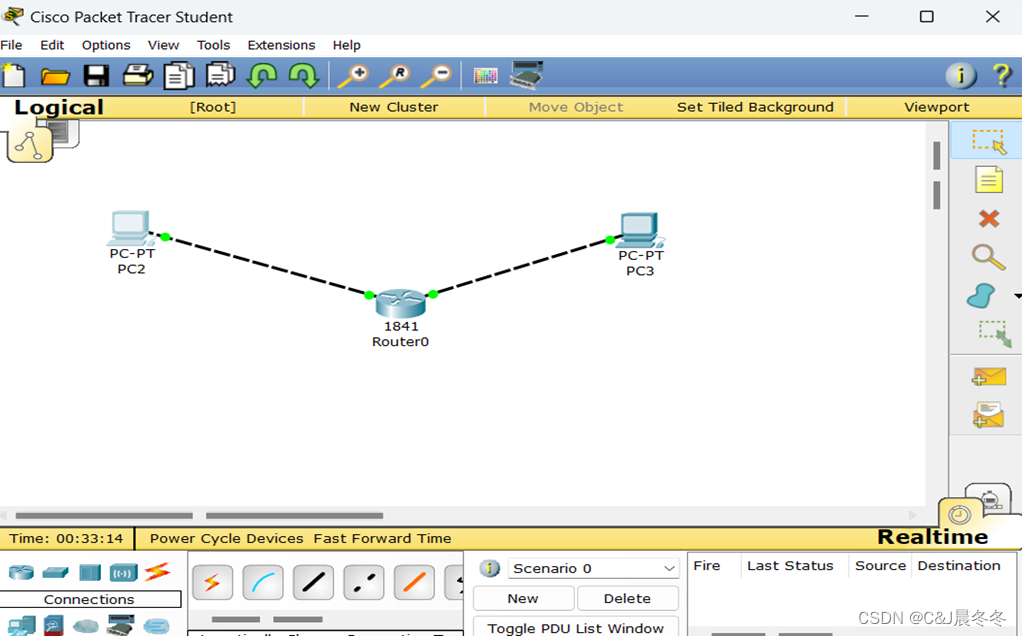Viewport: 1022px width, 636px height.
Task: Print using the printer icon
Action: (x=138, y=76)
